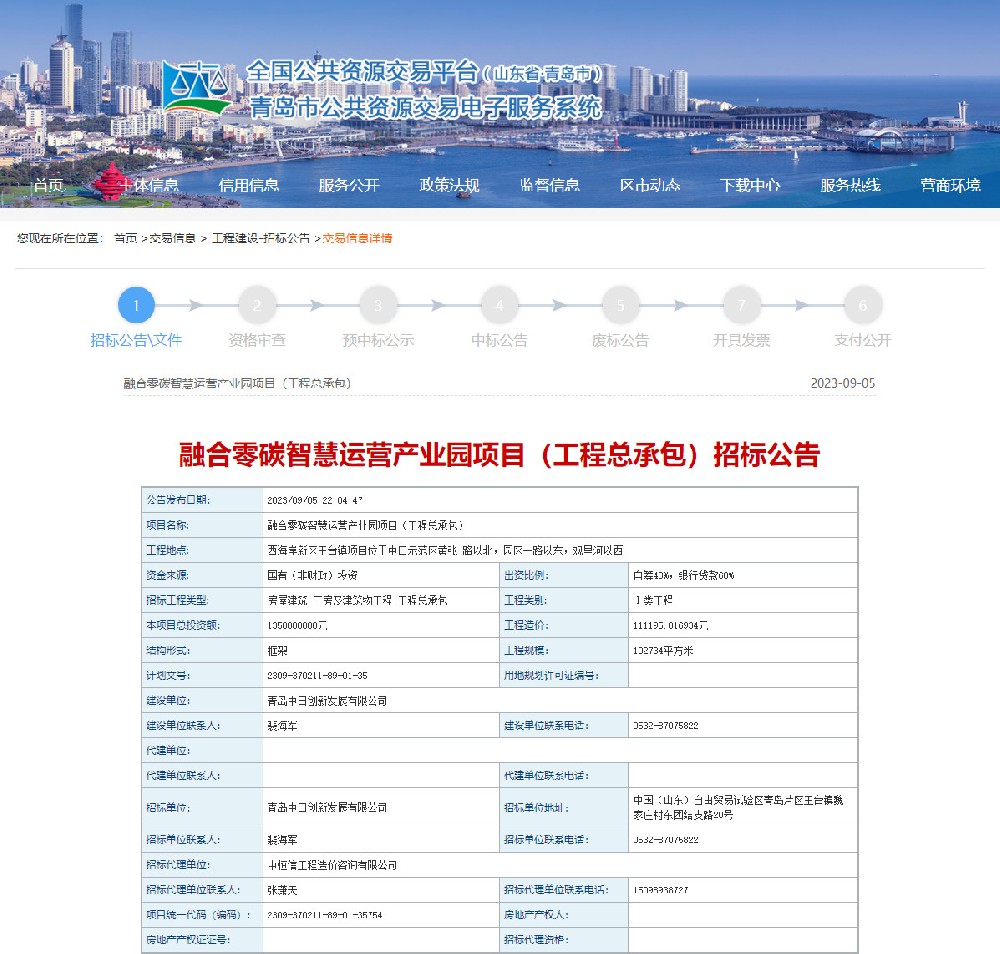Select 营商环境 in the top navigation
Image resolution: width=1000 pixels, height=954 pixels.
click(950, 185)
